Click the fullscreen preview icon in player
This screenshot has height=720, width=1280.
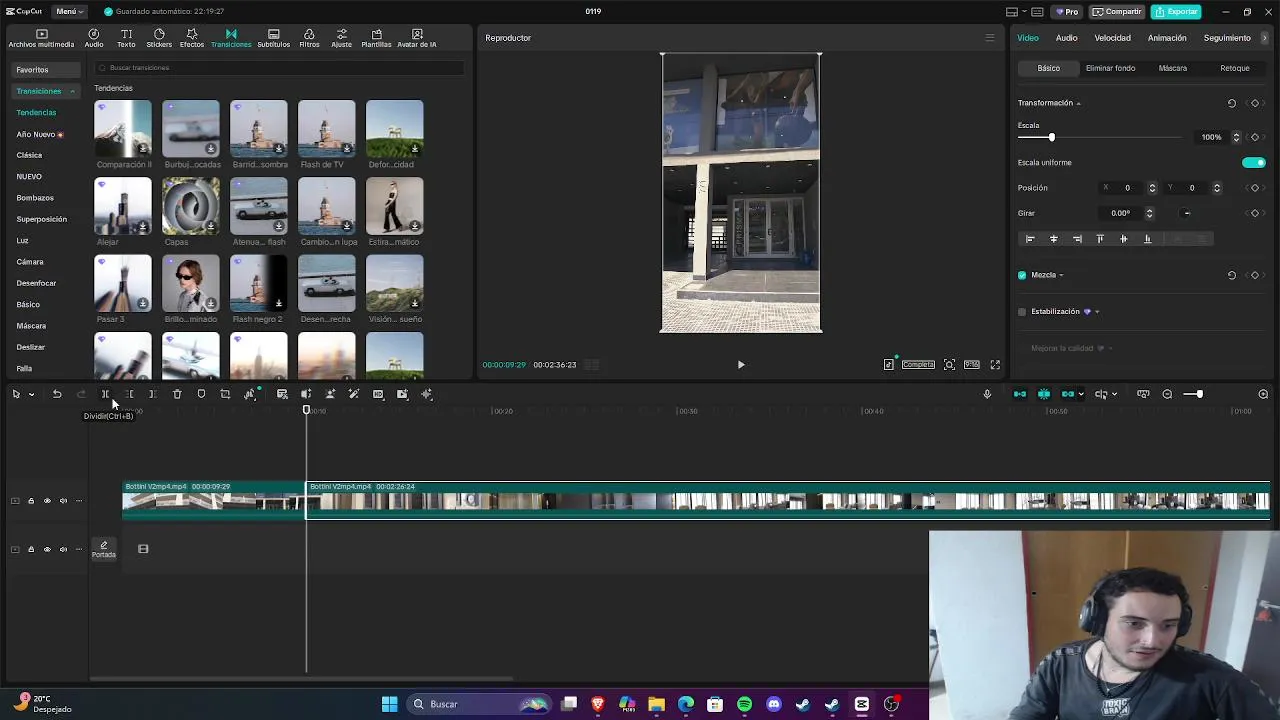[x=995, y=365]
